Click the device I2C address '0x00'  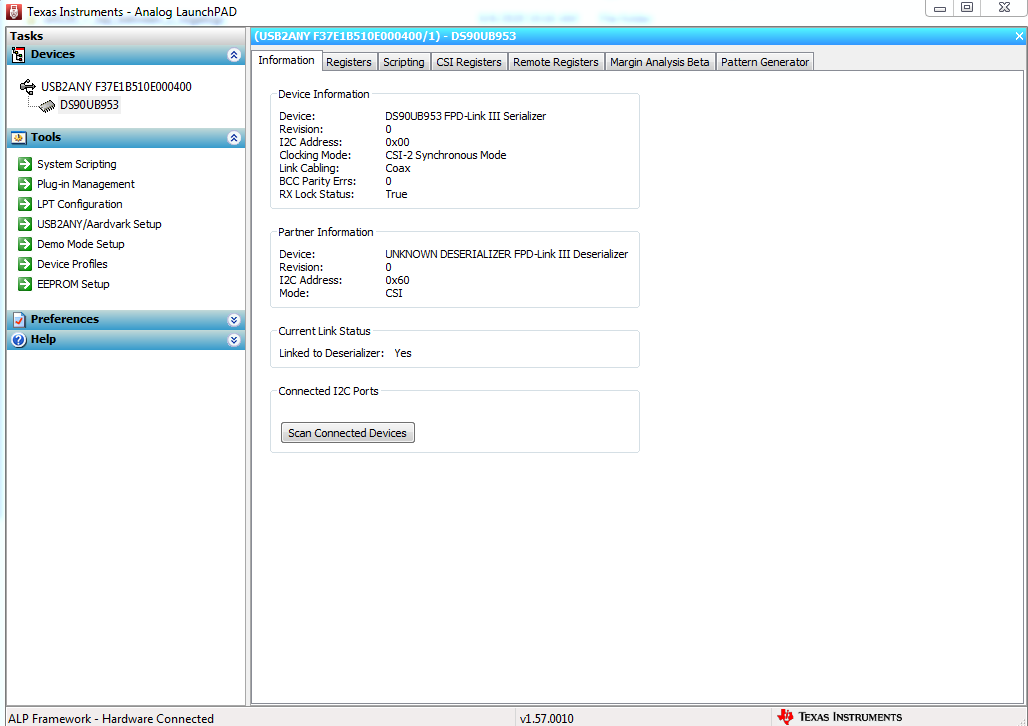coord(397,142)
